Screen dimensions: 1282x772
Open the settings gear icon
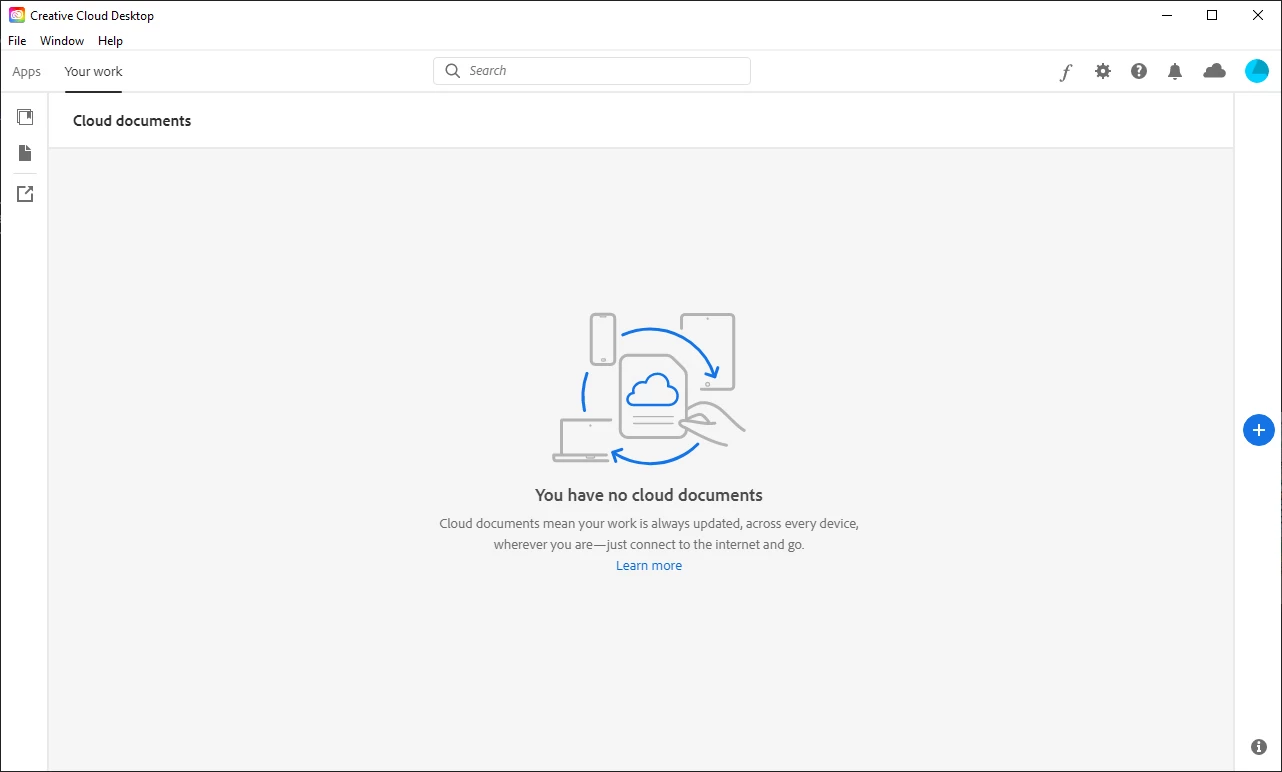[x=1103, y=71]
